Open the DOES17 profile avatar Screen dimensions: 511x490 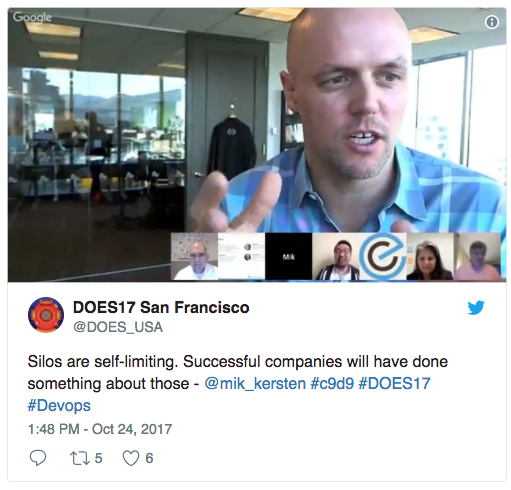coord(46,315)
